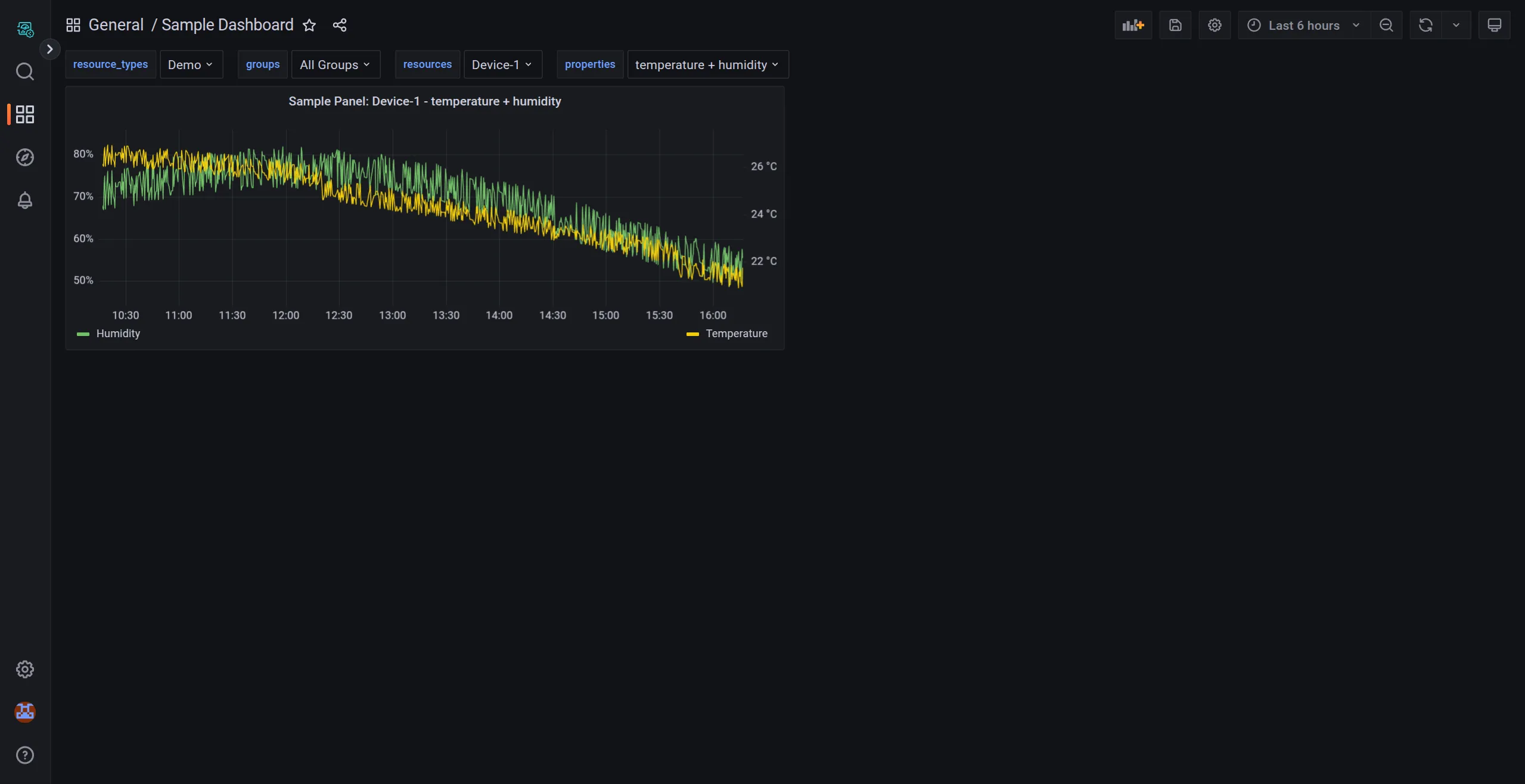Open the temperature + humidity properties dropdown
Viewport: 1525px width, 784px height.
coord(708,64)
